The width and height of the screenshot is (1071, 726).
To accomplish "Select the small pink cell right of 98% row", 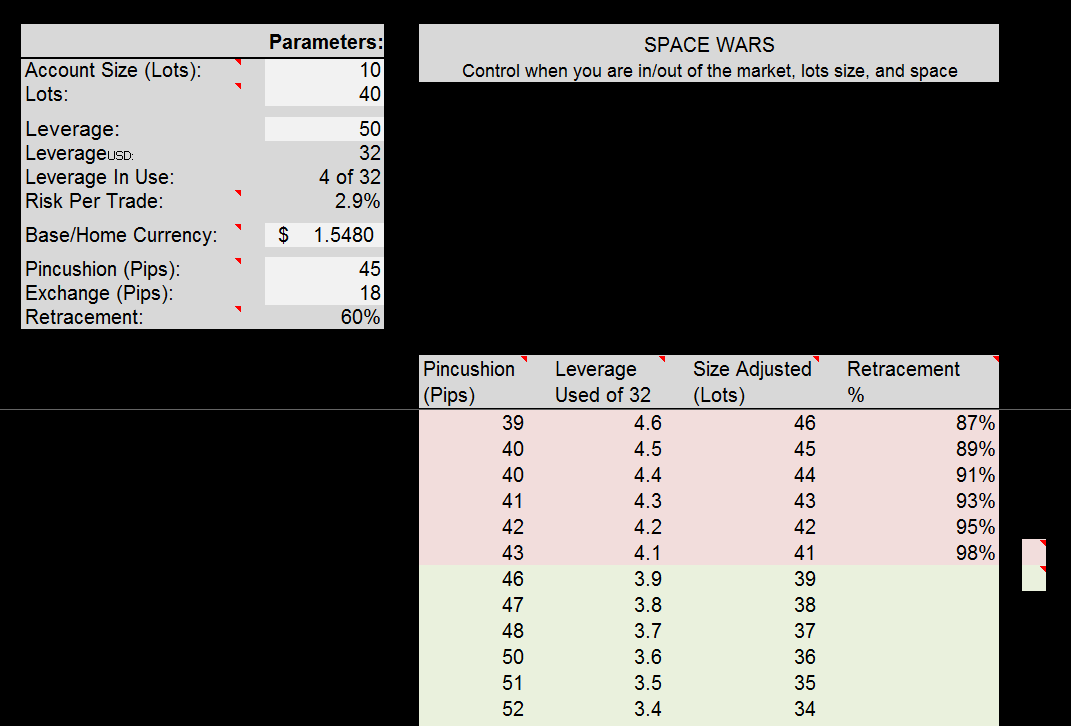I will [x=1033, y=552].
